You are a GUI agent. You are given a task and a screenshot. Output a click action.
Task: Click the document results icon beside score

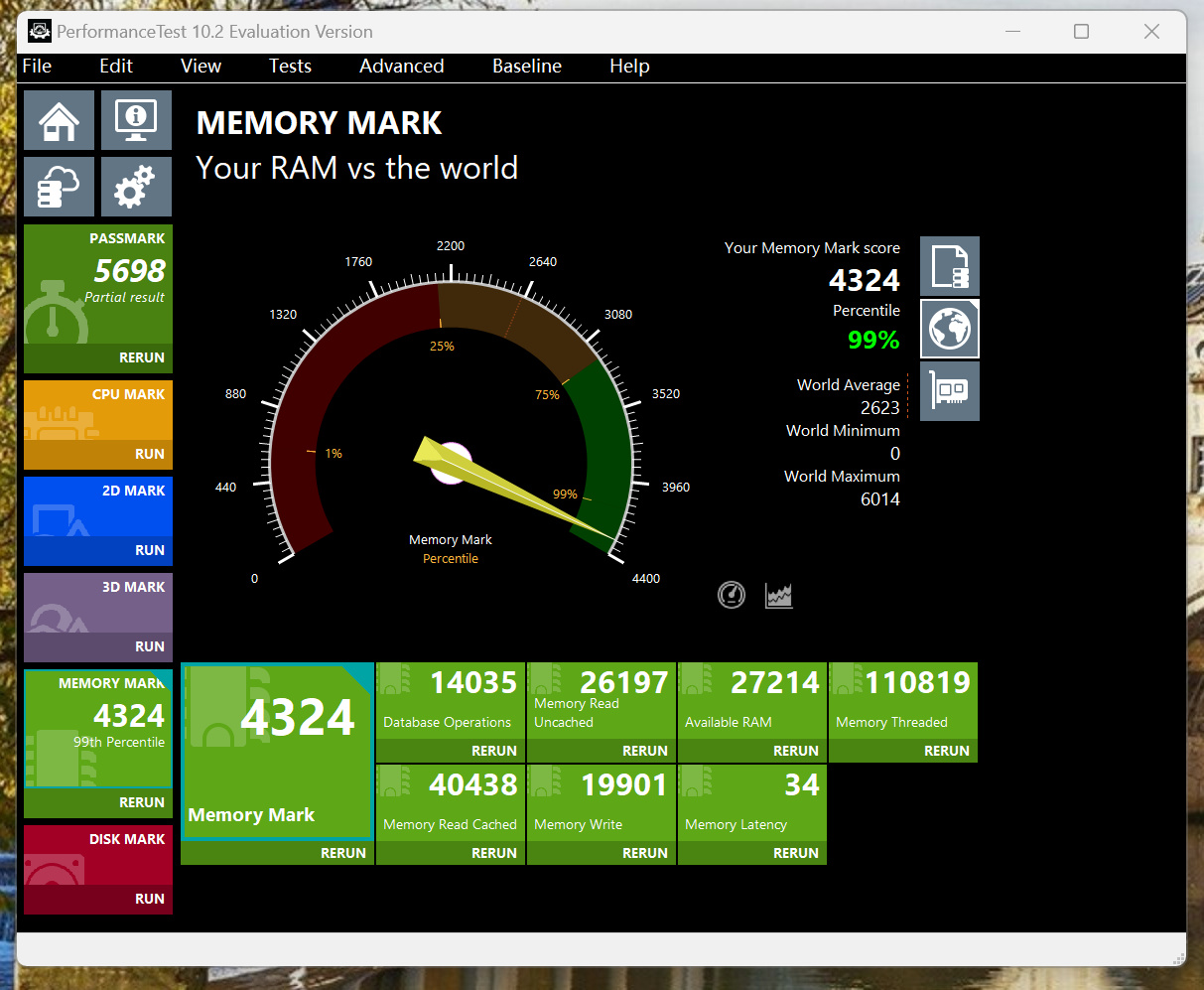(950, 266)
